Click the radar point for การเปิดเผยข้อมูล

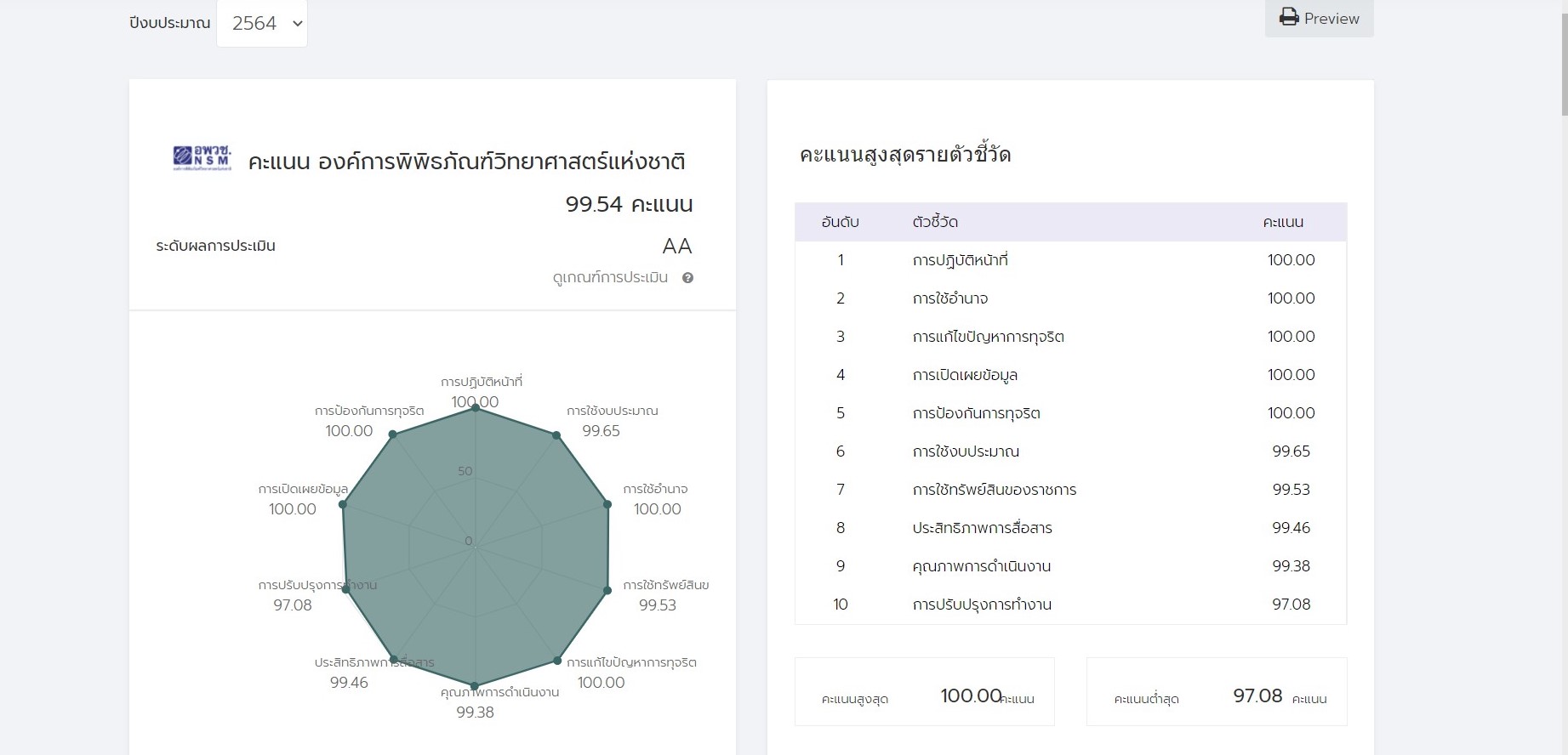point(343,504)
